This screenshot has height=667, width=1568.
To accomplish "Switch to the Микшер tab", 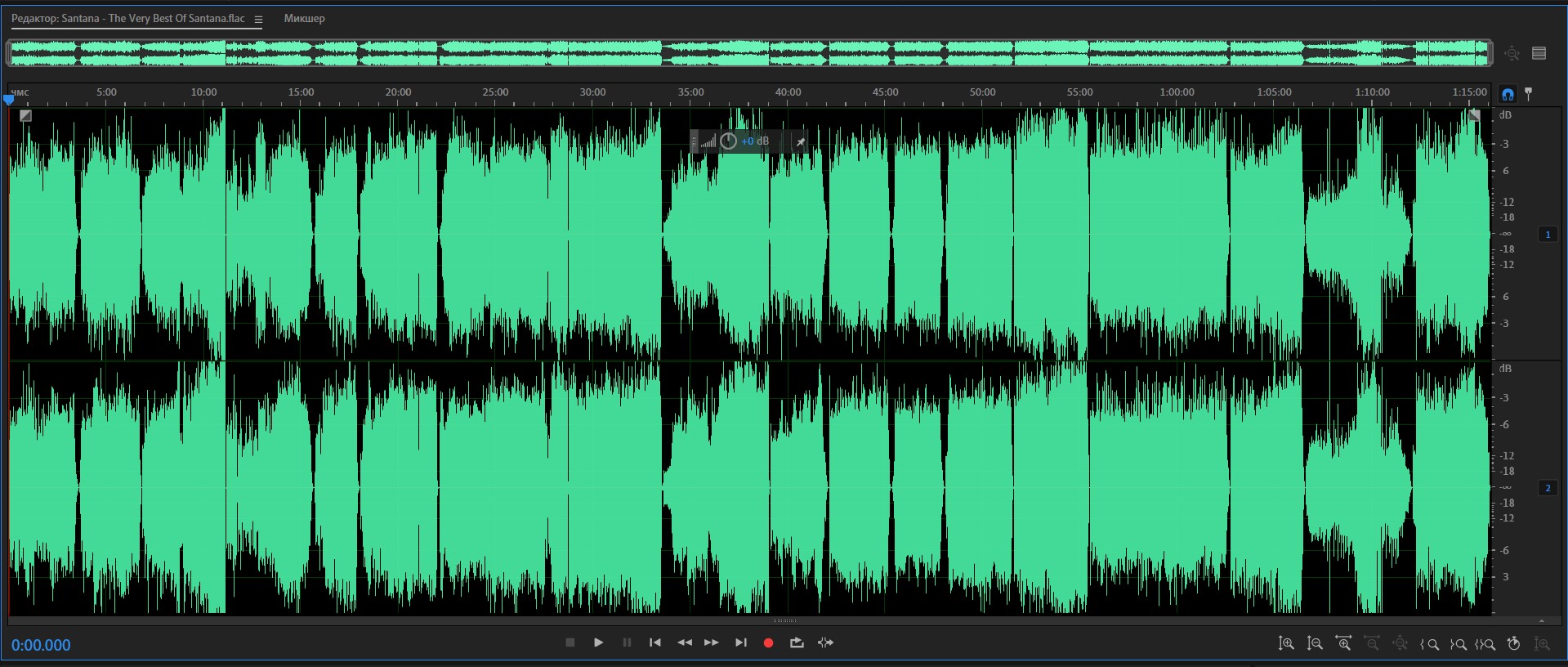I will (304, 19).
